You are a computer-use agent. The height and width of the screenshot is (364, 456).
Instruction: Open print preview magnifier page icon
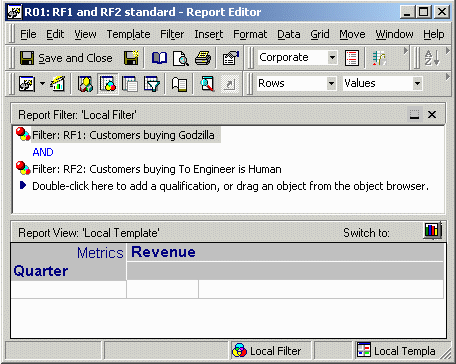pyautogui.click(x=181, y=58)
